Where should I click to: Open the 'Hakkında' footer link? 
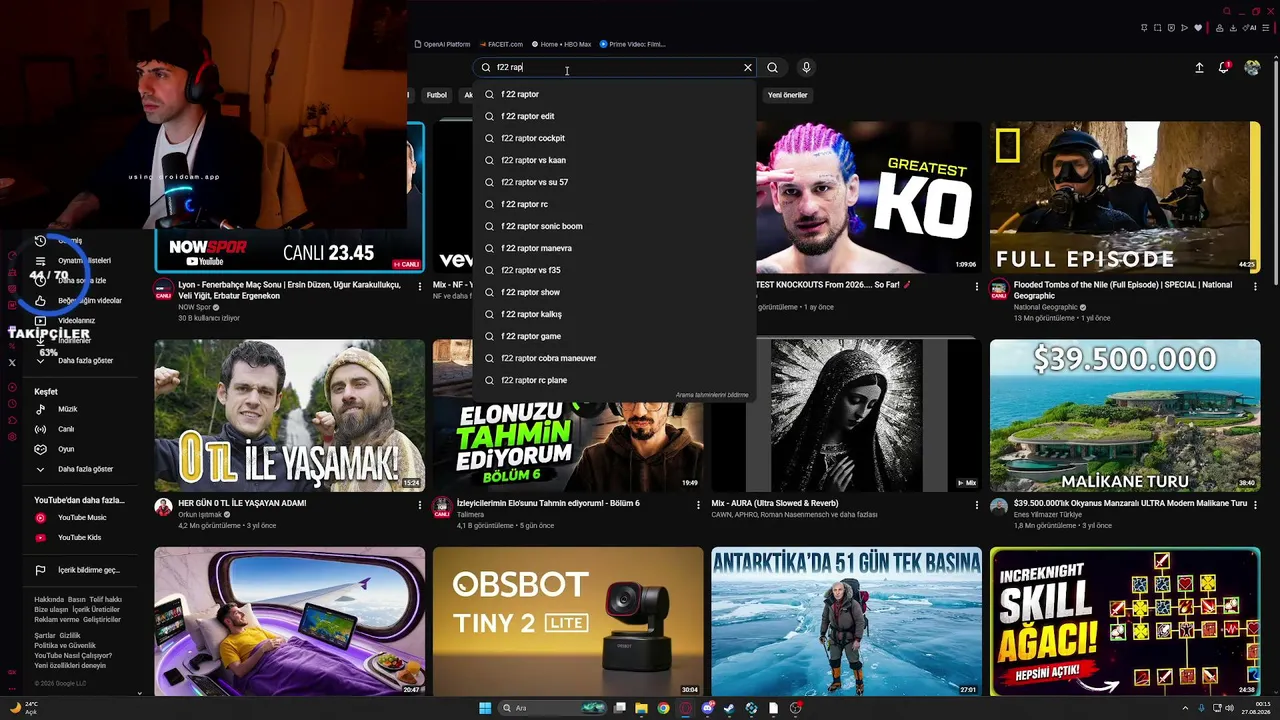click(49, 600)
